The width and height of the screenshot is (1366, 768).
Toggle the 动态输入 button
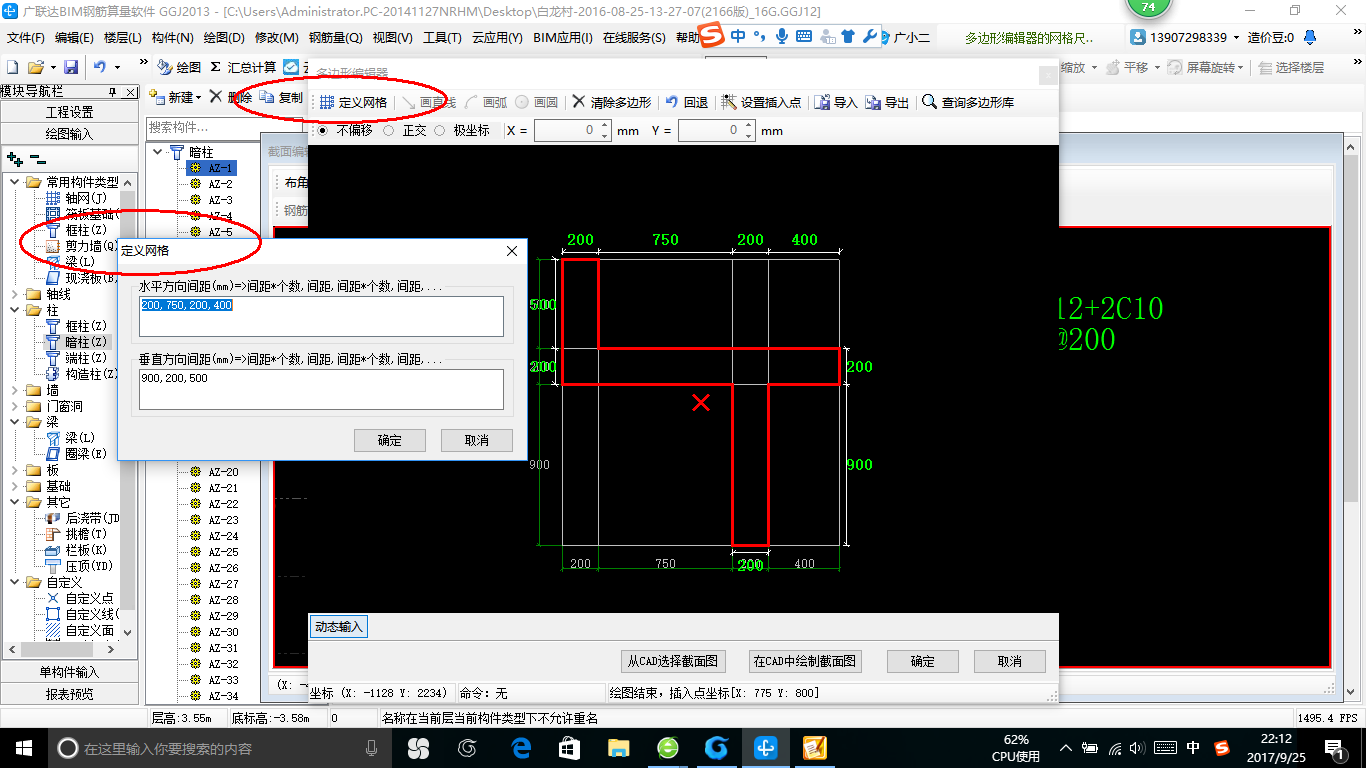pyautogui.click(x=339, y=627)
